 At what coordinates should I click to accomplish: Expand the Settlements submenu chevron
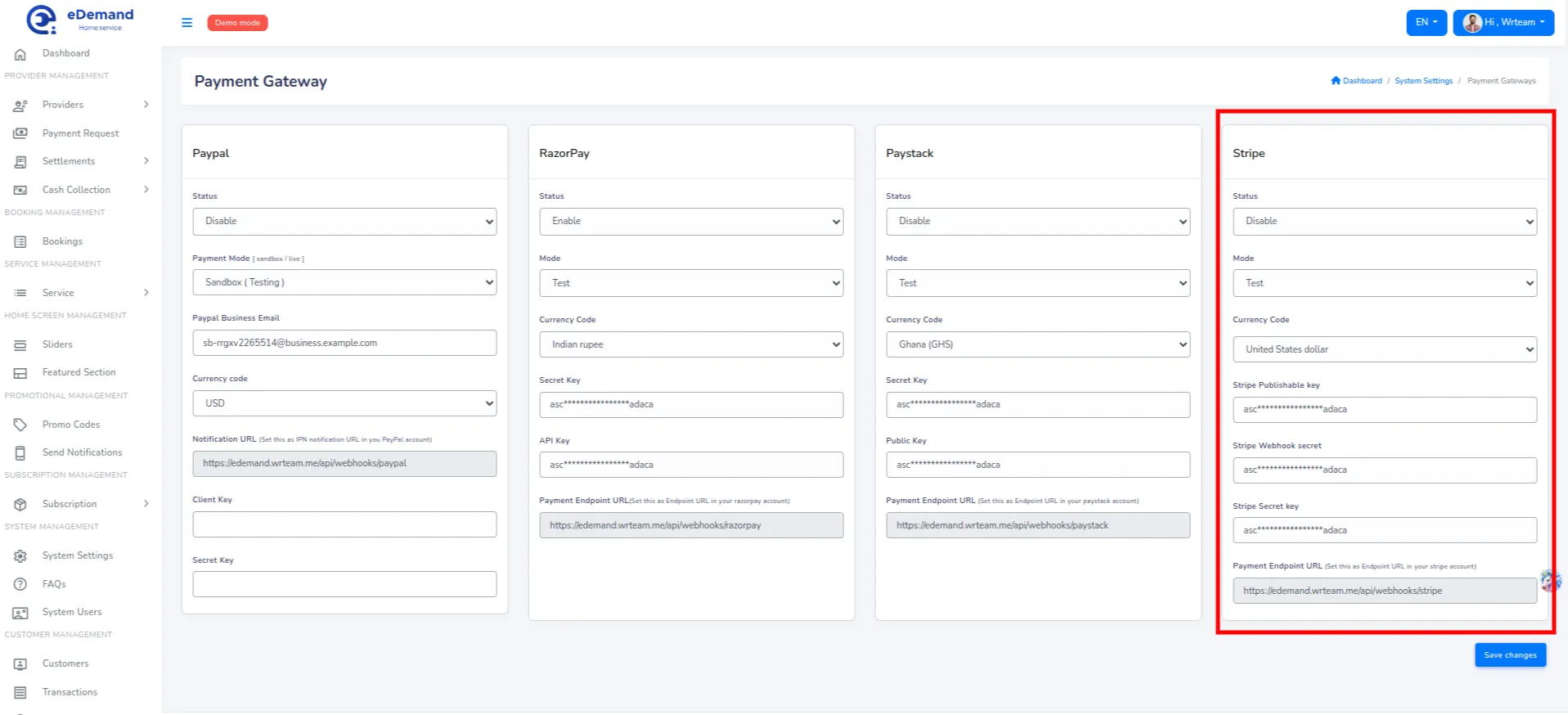(x=146, y=161)
